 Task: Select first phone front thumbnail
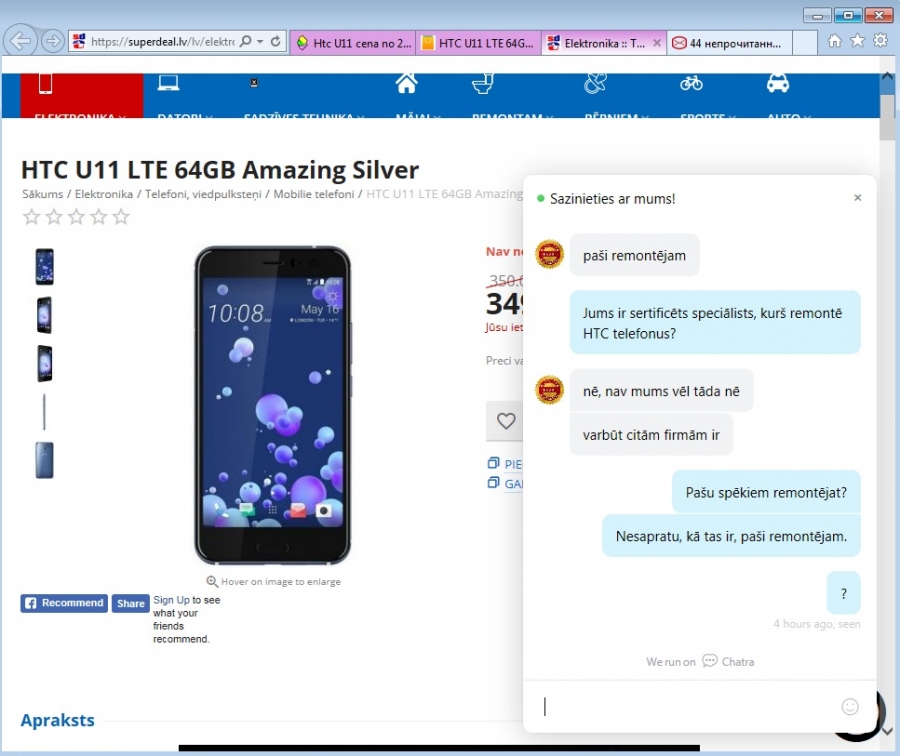click(x=45, y=267)
